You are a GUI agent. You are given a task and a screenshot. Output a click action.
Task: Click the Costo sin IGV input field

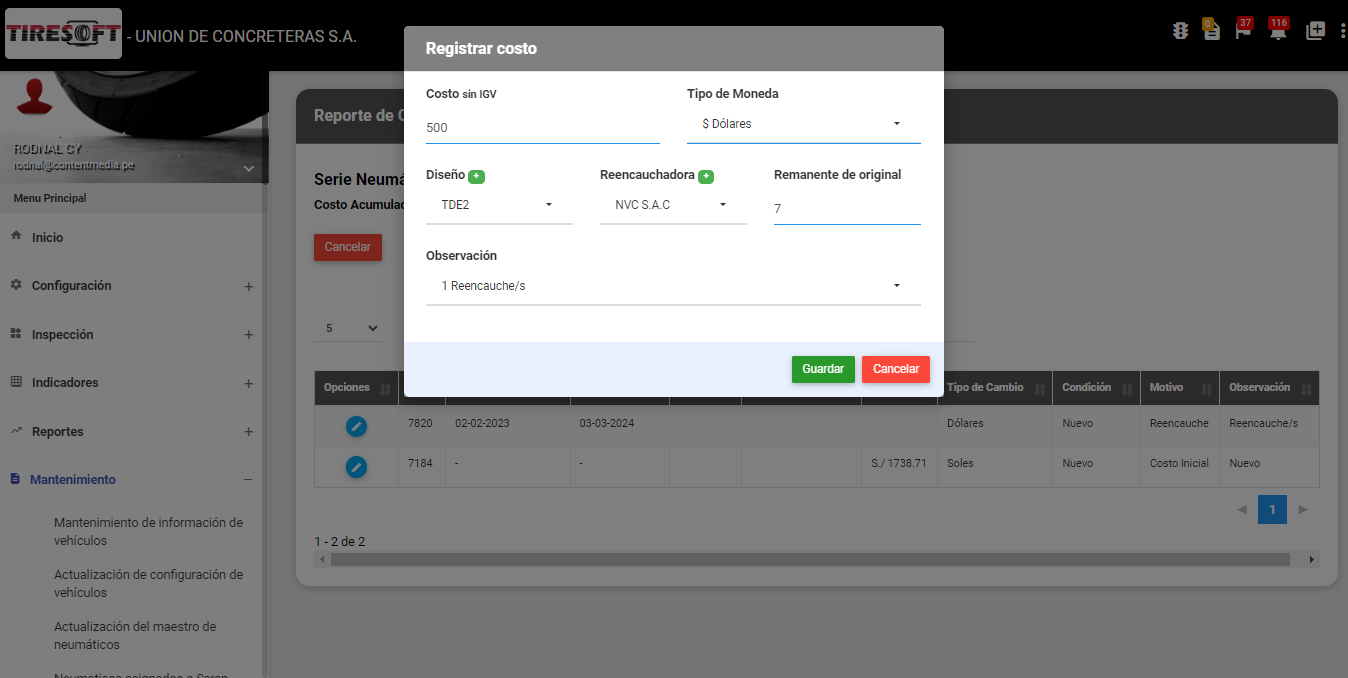pyautogui.click(x=542, y=128)
